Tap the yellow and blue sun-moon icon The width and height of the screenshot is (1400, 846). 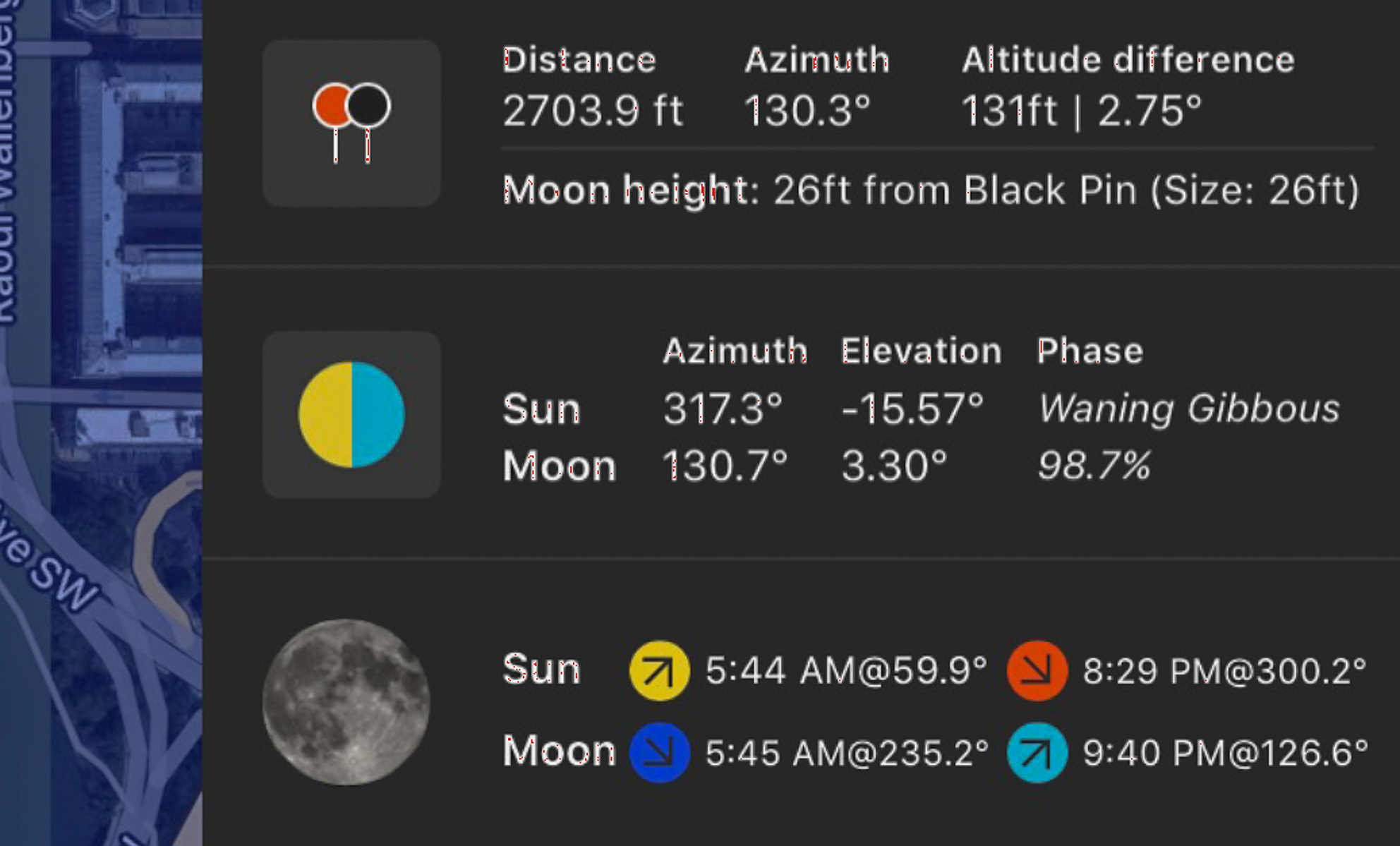tap(351, 415)
